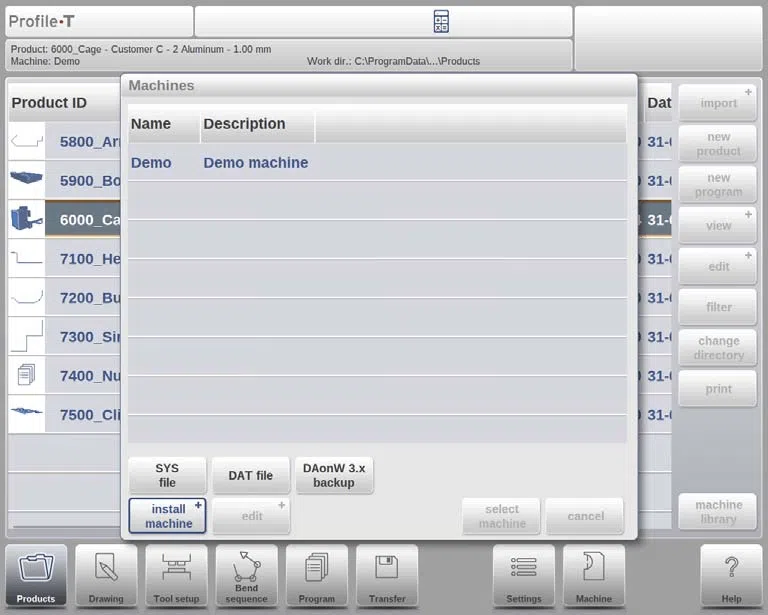Click the view button
The image size is (768, 615).
[x=718, y=226]
